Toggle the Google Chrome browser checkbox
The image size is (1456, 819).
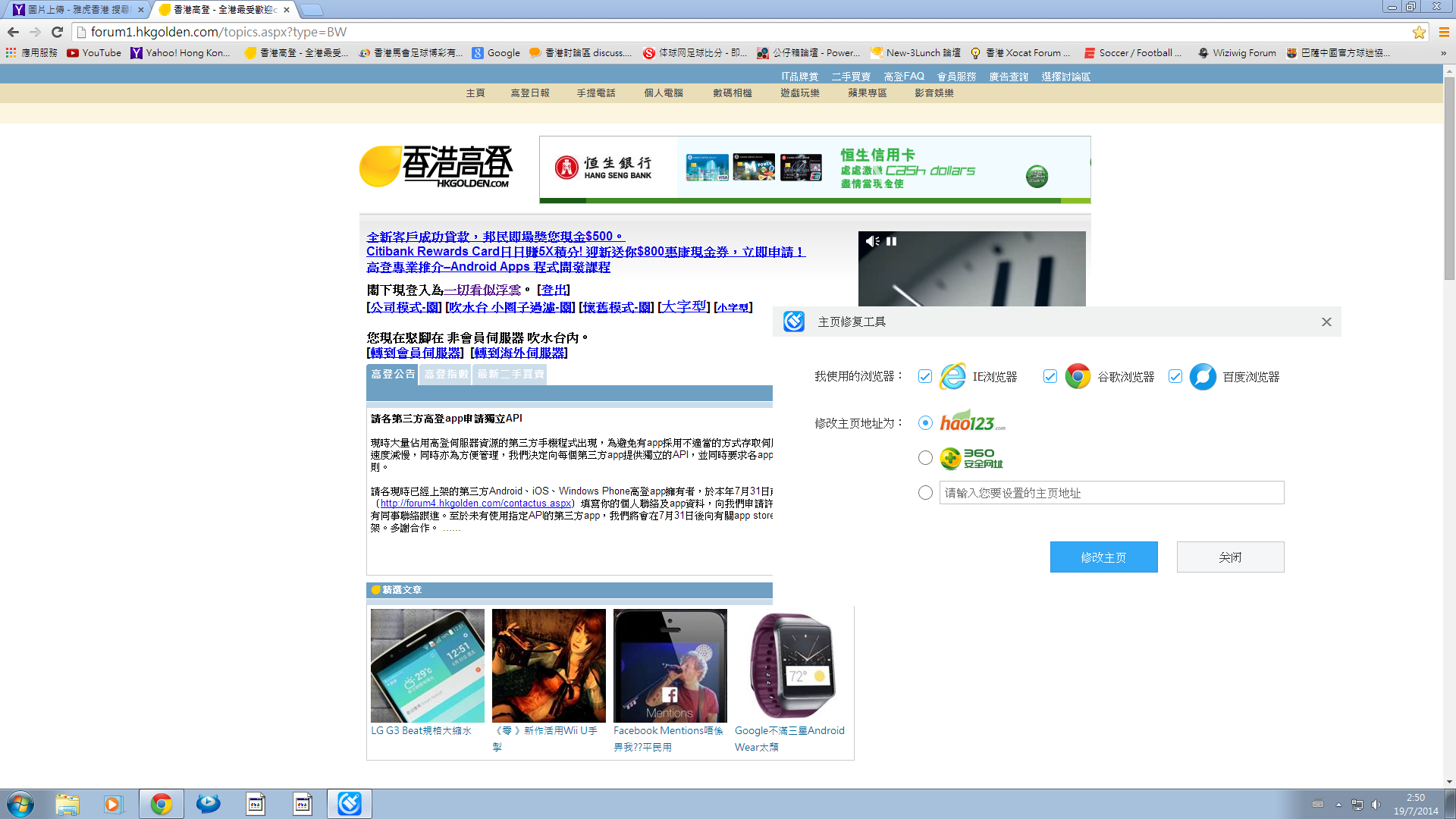click(x=1050, y=376)
